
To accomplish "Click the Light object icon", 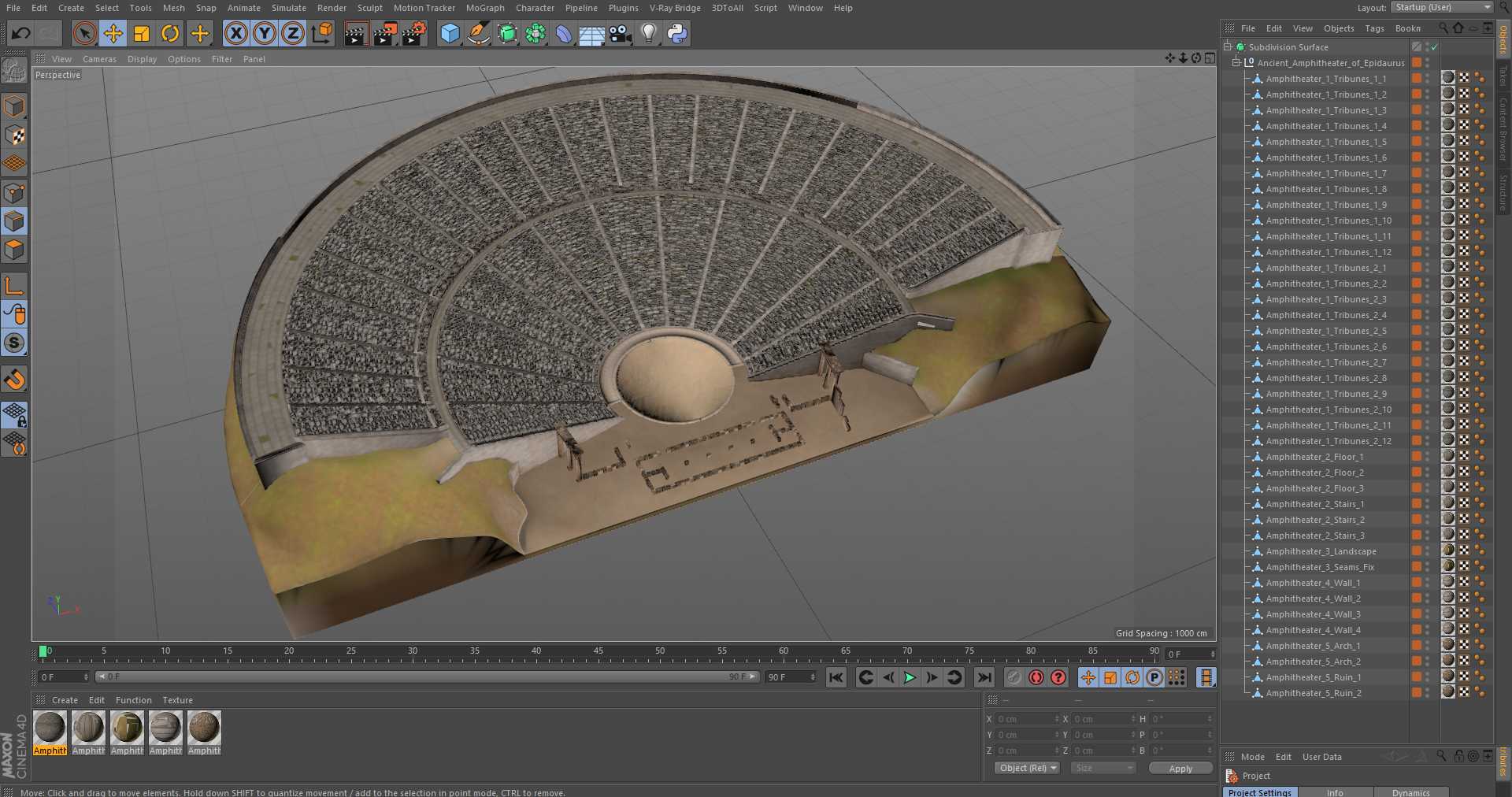I will point(649,33).
